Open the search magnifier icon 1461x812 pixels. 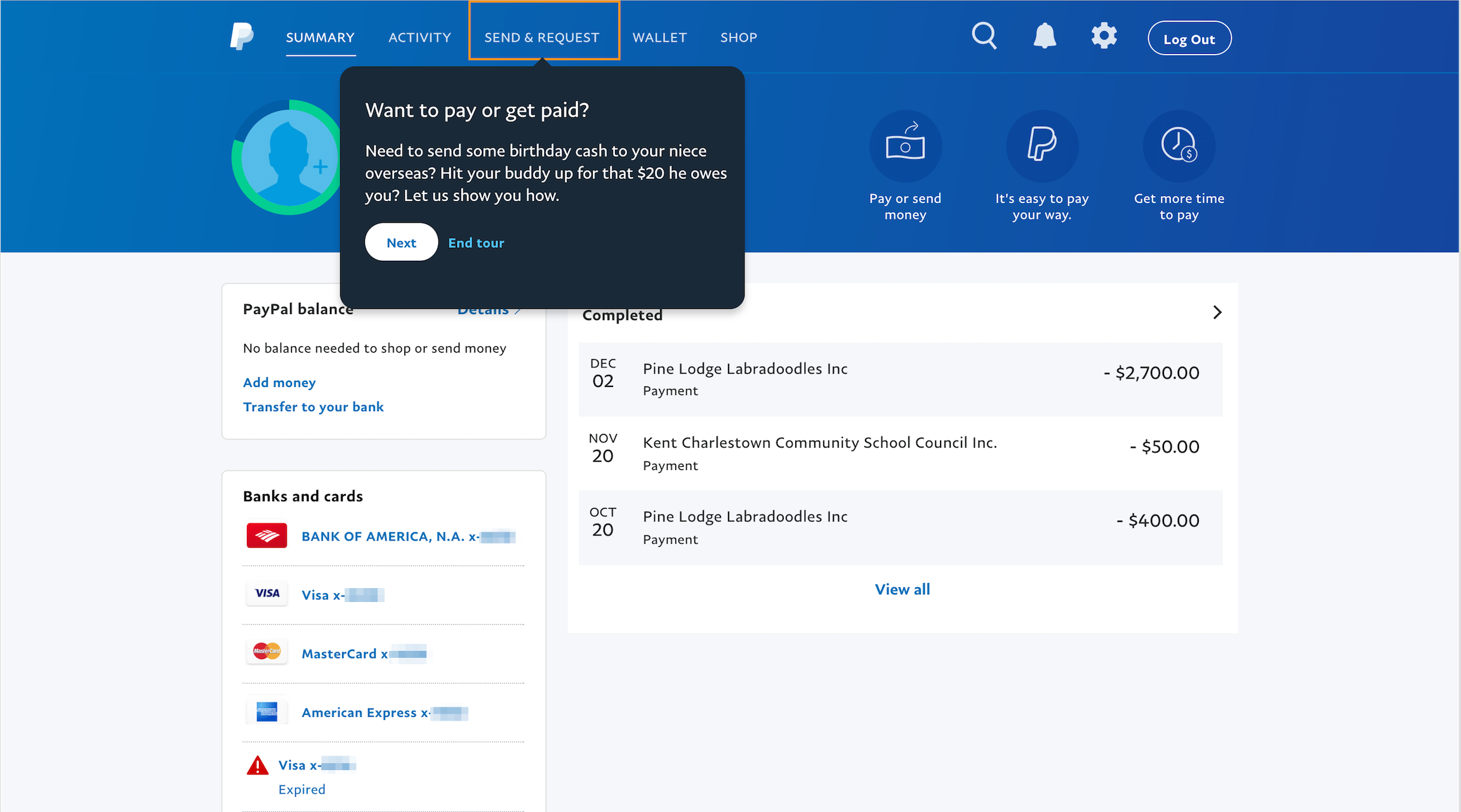click(x=984, y=36)
